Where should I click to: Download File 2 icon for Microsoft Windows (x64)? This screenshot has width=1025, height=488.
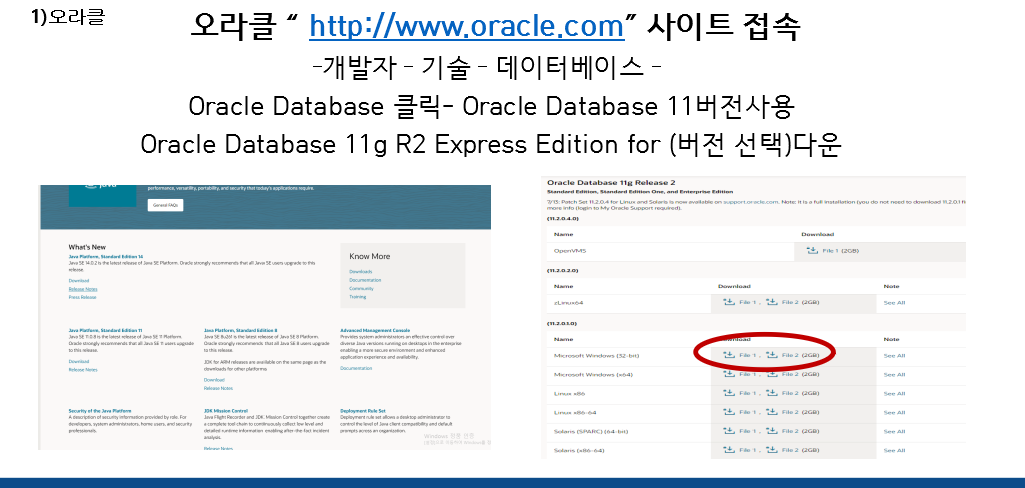[x=772, y=374]
